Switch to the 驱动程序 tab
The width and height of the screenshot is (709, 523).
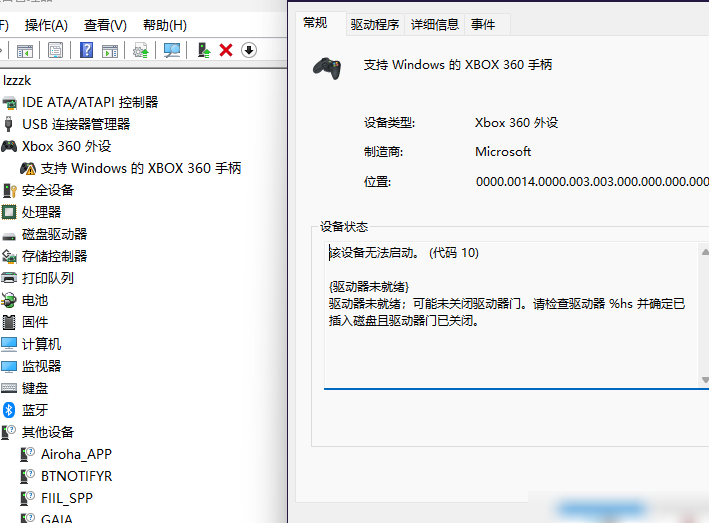tap(375, 24)
